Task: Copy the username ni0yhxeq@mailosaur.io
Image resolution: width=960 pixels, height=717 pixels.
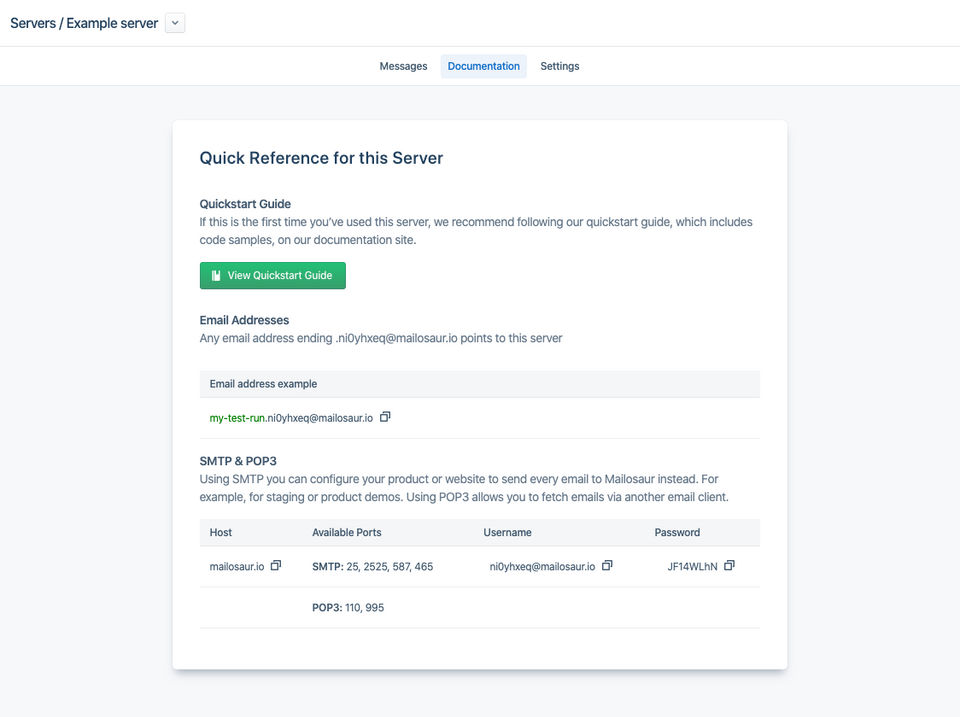Action: click(x=607, y=565)
